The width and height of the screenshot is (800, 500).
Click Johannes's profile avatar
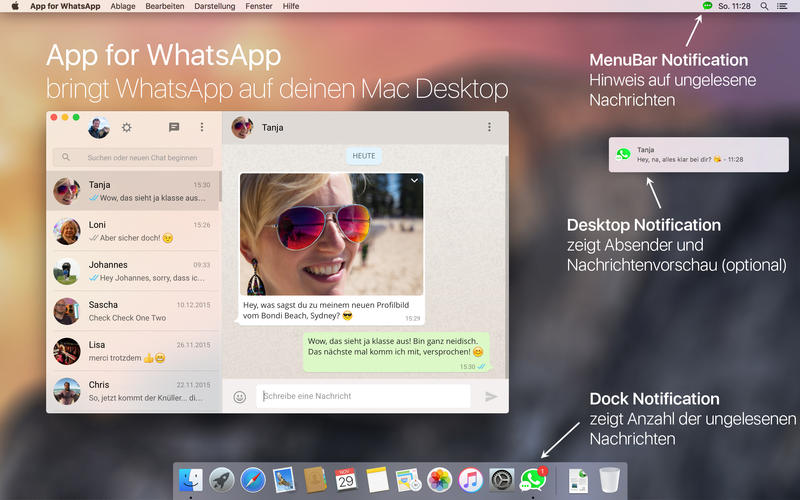pos(67,271)
